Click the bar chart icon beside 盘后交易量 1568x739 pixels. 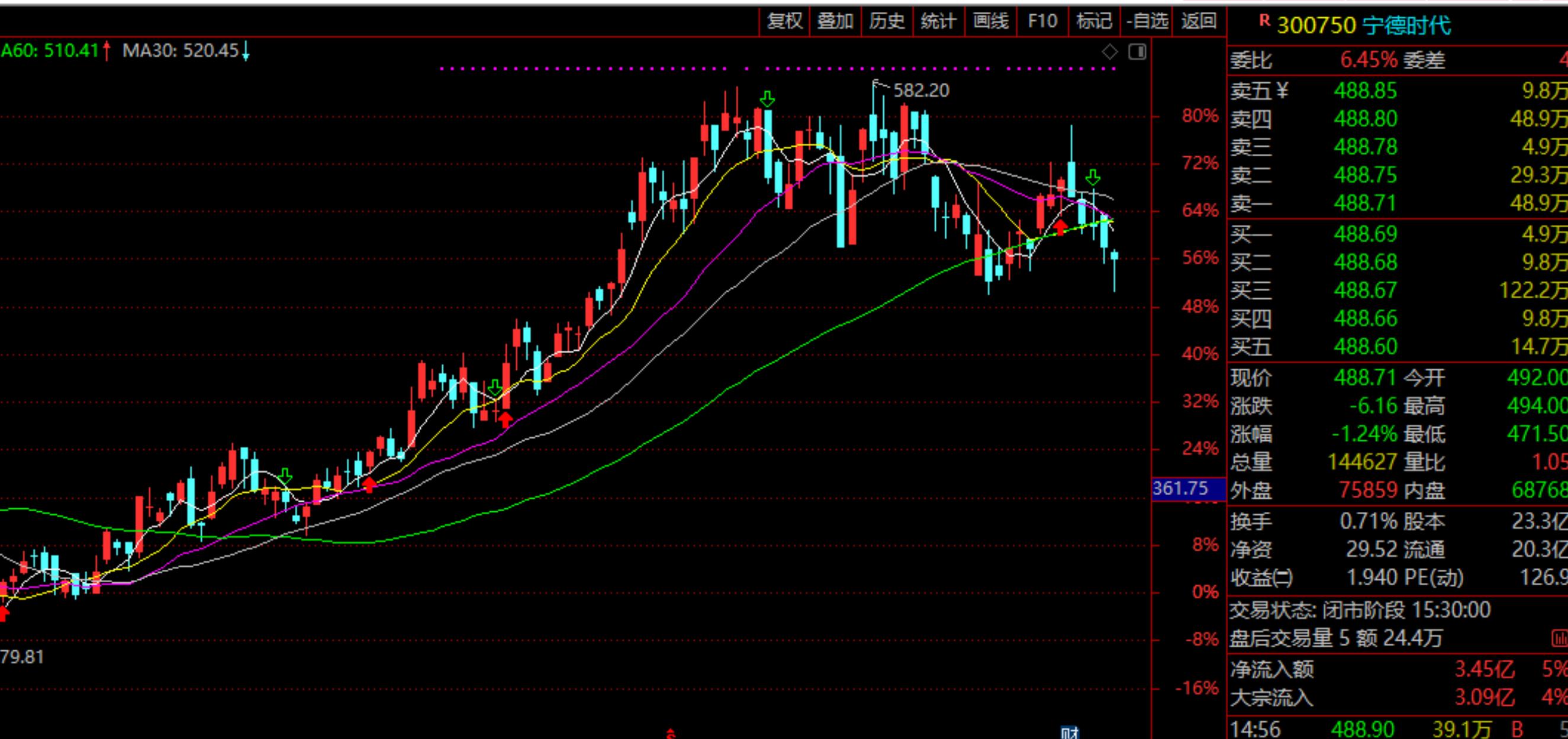[x=1560, y=638]
